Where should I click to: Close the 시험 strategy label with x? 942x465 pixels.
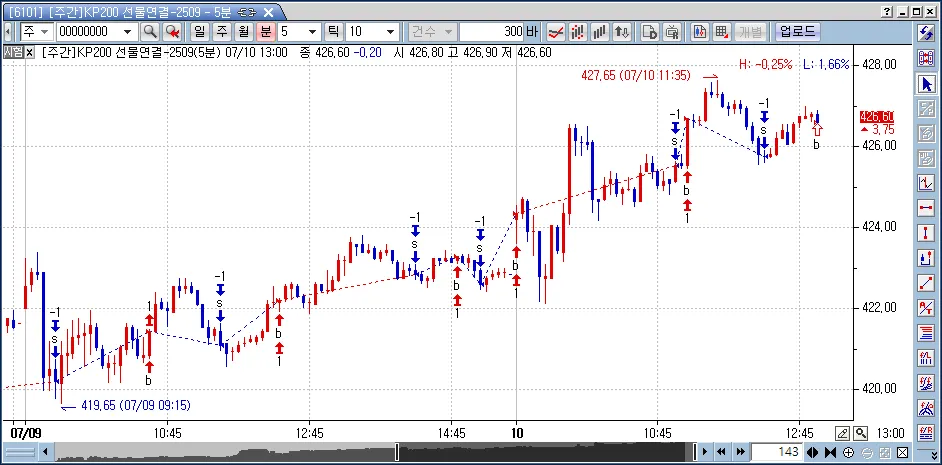click(x=28, y=52)
